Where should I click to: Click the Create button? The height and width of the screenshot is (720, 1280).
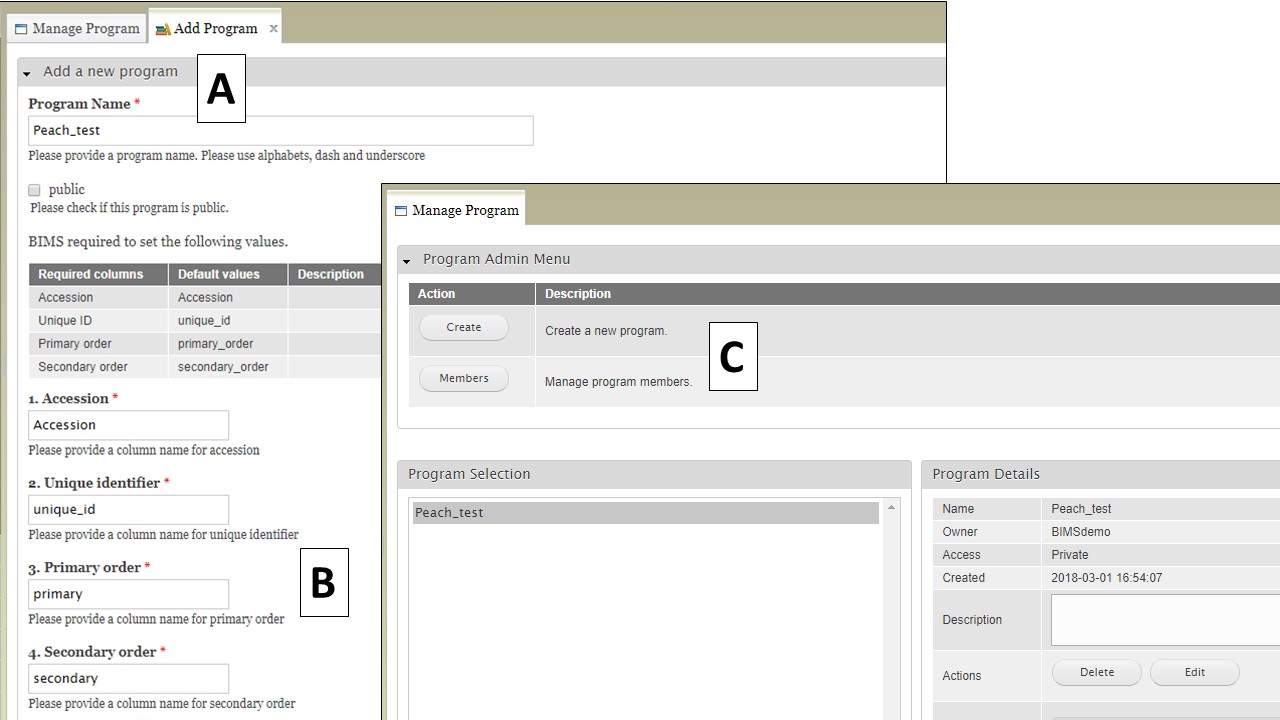point(464,327)
